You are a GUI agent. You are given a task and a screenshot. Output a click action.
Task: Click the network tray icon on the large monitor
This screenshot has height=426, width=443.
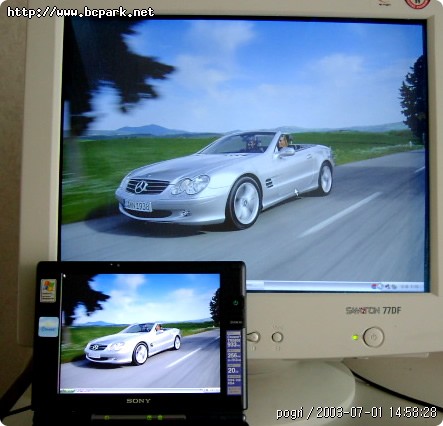click(394, 287)
